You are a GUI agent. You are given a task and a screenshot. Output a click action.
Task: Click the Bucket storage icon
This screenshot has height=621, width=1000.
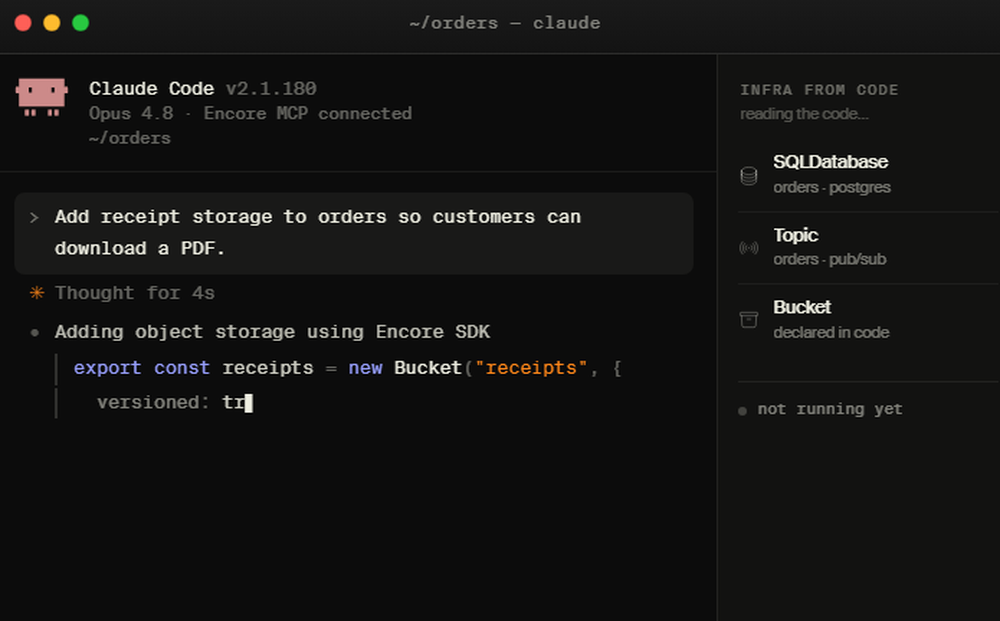click(x=749, y=319)
